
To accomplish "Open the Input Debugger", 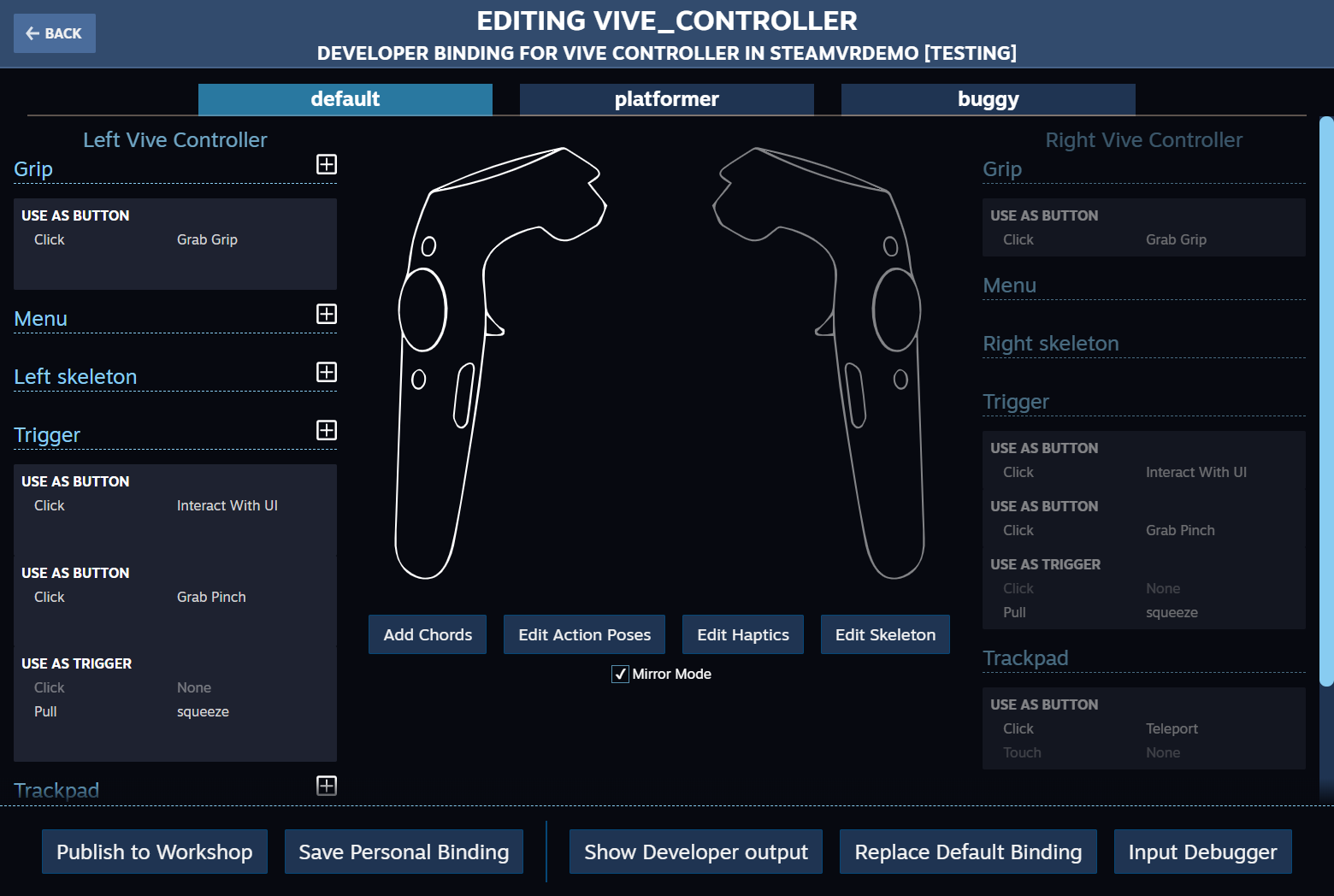I will point(1202,852).
